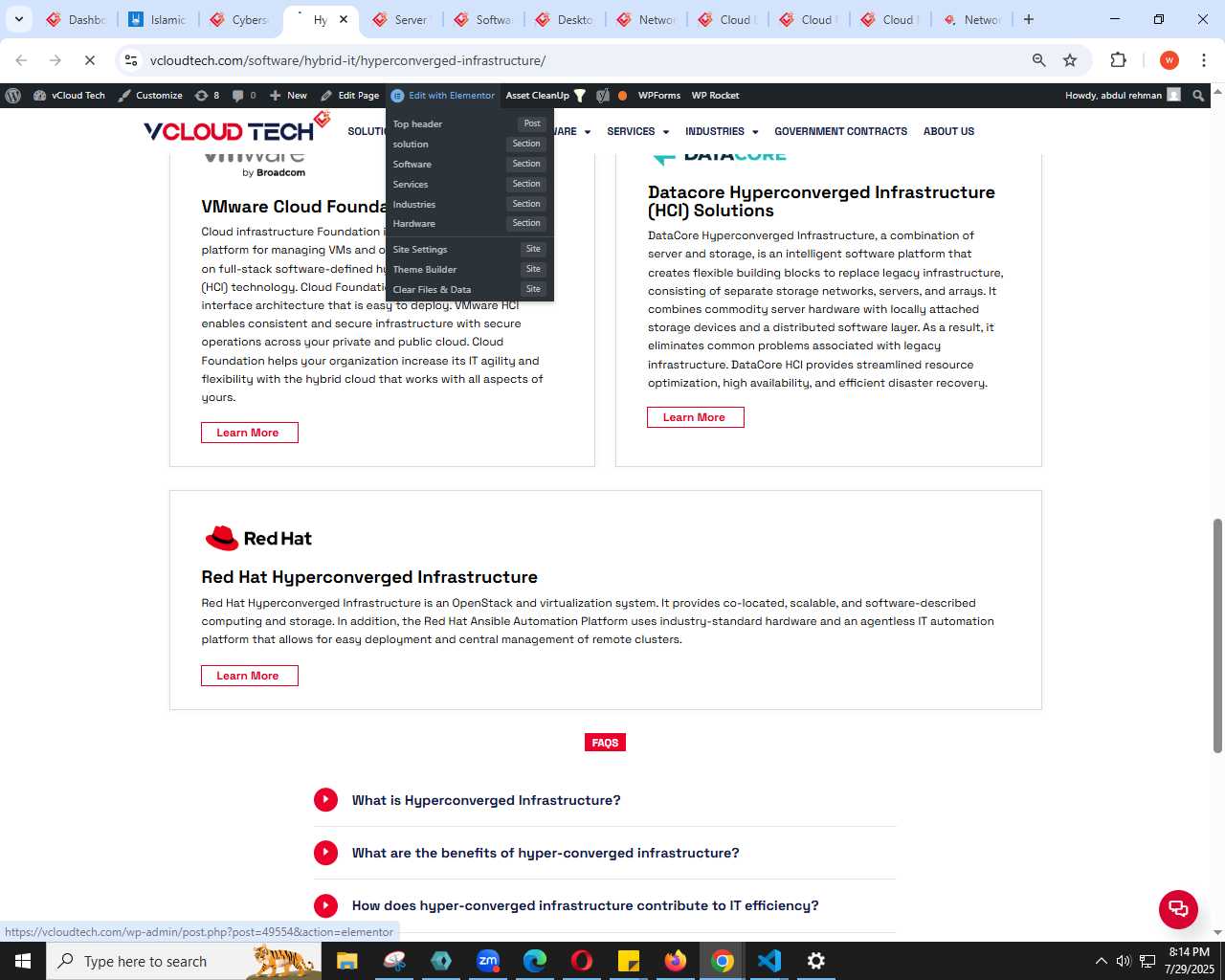Viewport: 1225px width, 980px height.
Task: Open ABOUT US nav link
Action: [948, 131]
